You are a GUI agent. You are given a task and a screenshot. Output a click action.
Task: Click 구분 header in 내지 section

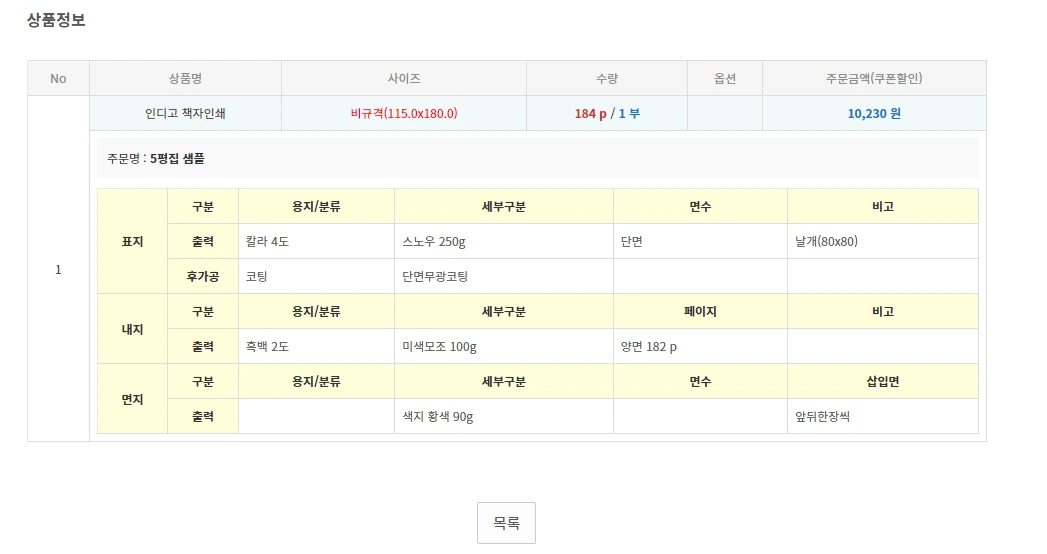tap(203, 312)
